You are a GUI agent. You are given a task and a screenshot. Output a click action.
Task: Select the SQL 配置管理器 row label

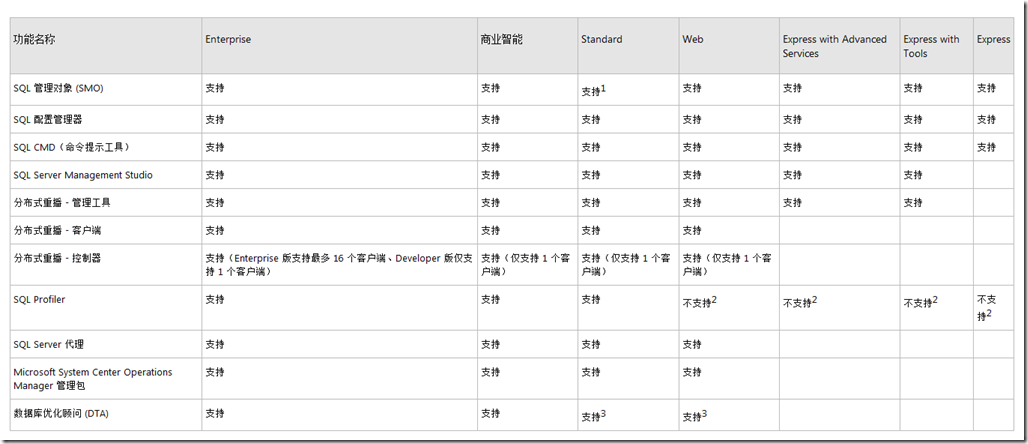tap(48, 119)
